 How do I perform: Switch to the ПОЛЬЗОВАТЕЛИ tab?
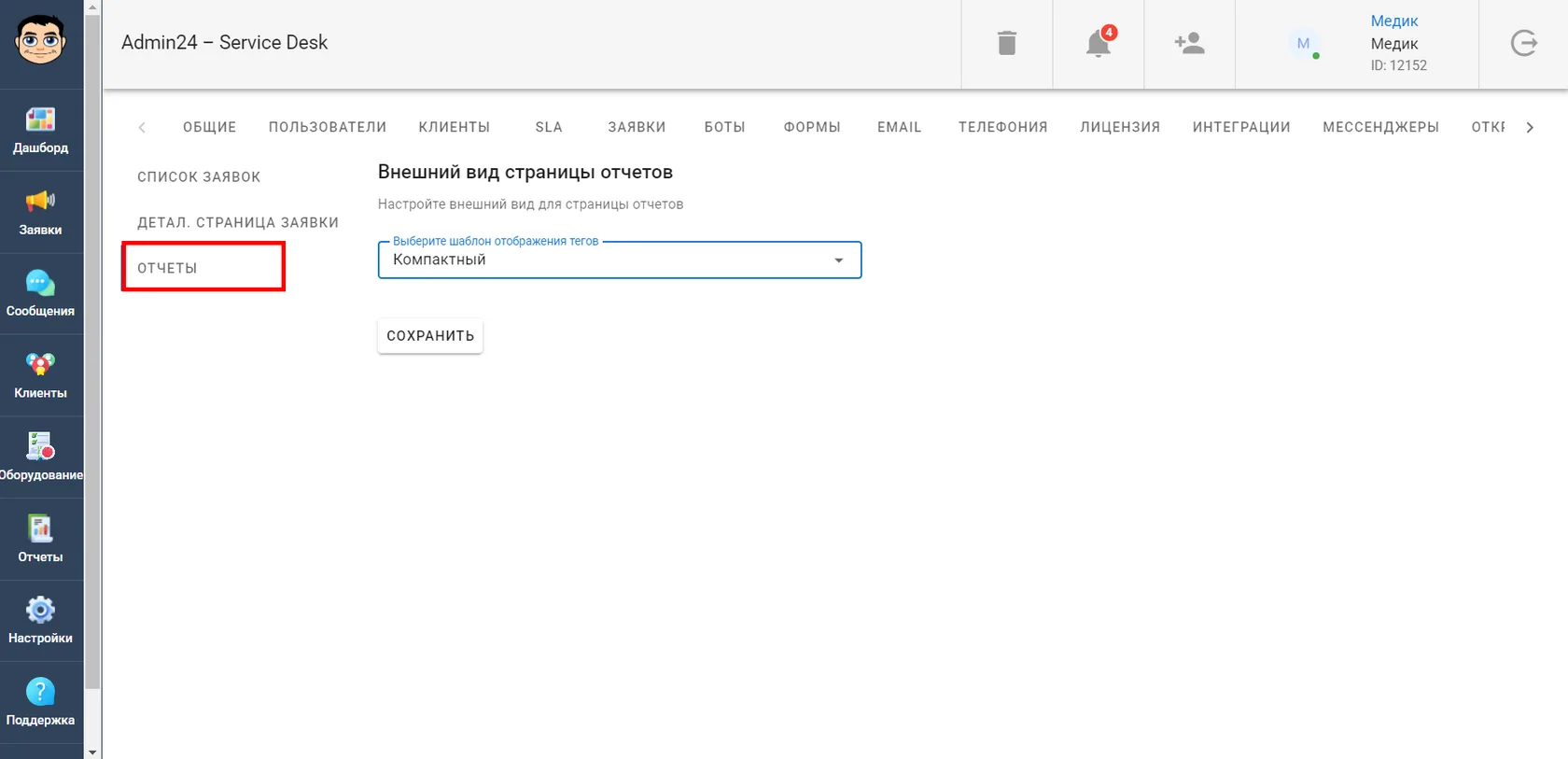pyautogui.click(x=328, y=127)
